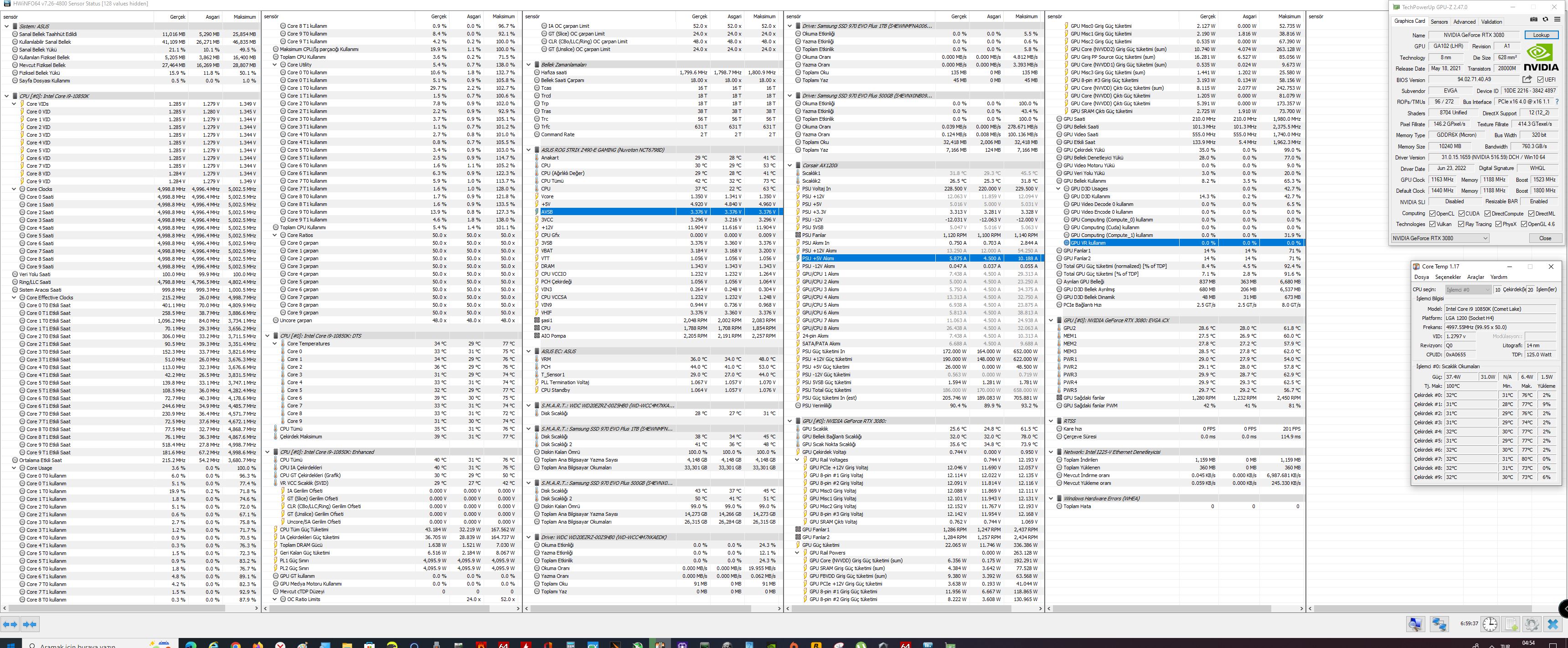The image size is (1568, 648).
Task: Click the PSU Fanları fan icon
Action: tap(797, 235)
